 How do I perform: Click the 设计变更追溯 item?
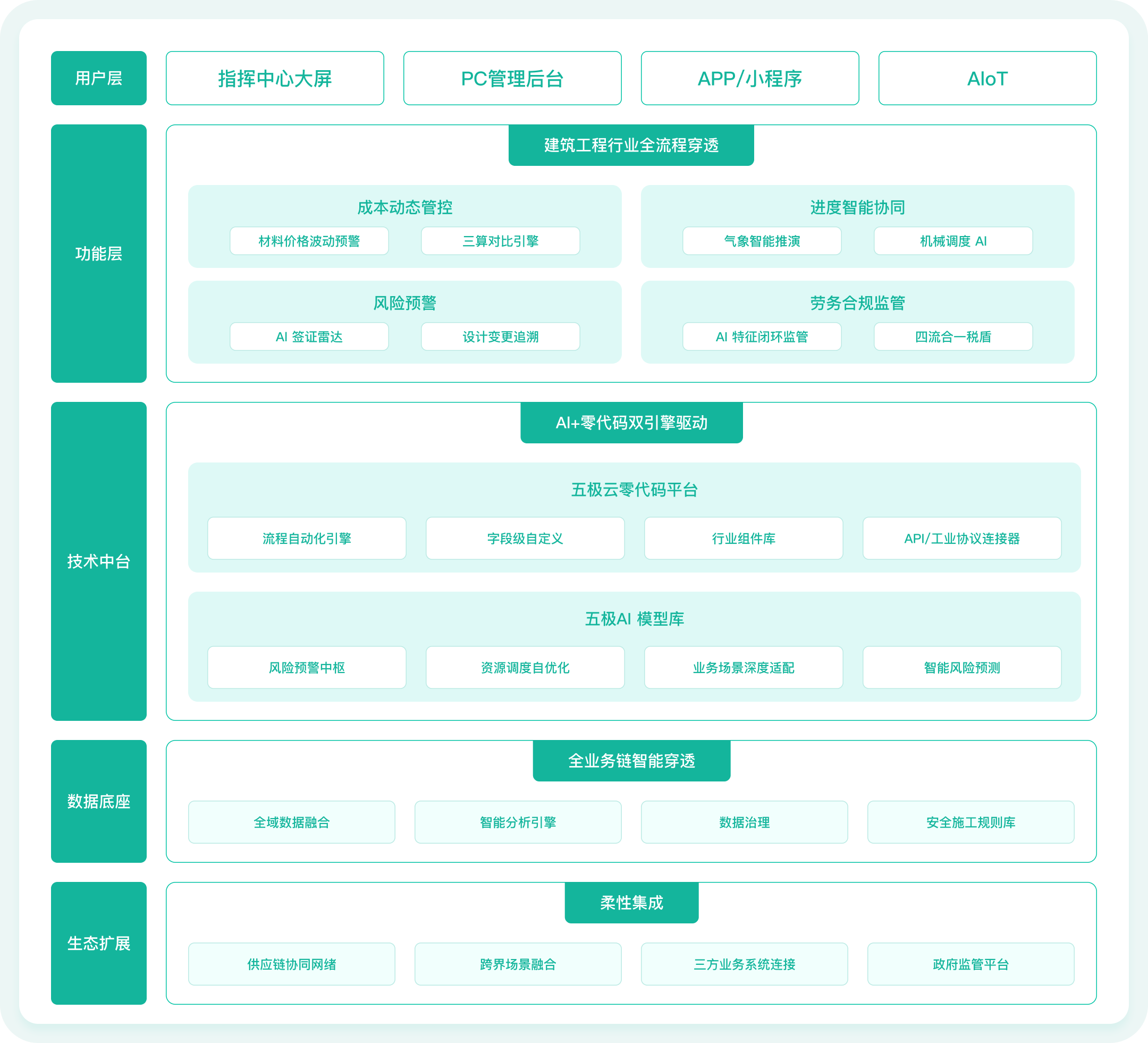click(501, 337)
